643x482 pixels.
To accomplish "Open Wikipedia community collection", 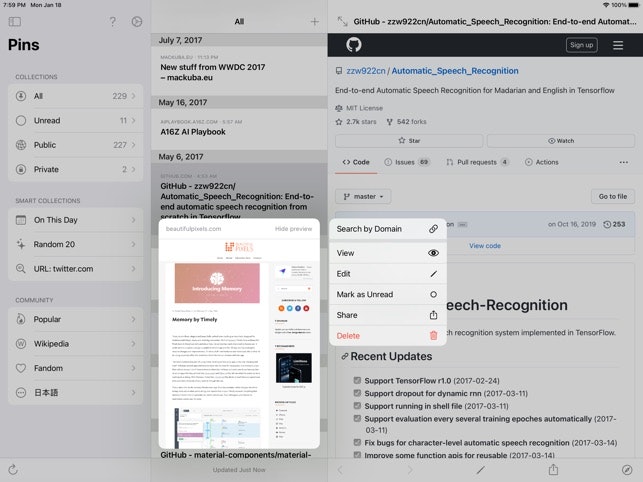I will point(75,344).
